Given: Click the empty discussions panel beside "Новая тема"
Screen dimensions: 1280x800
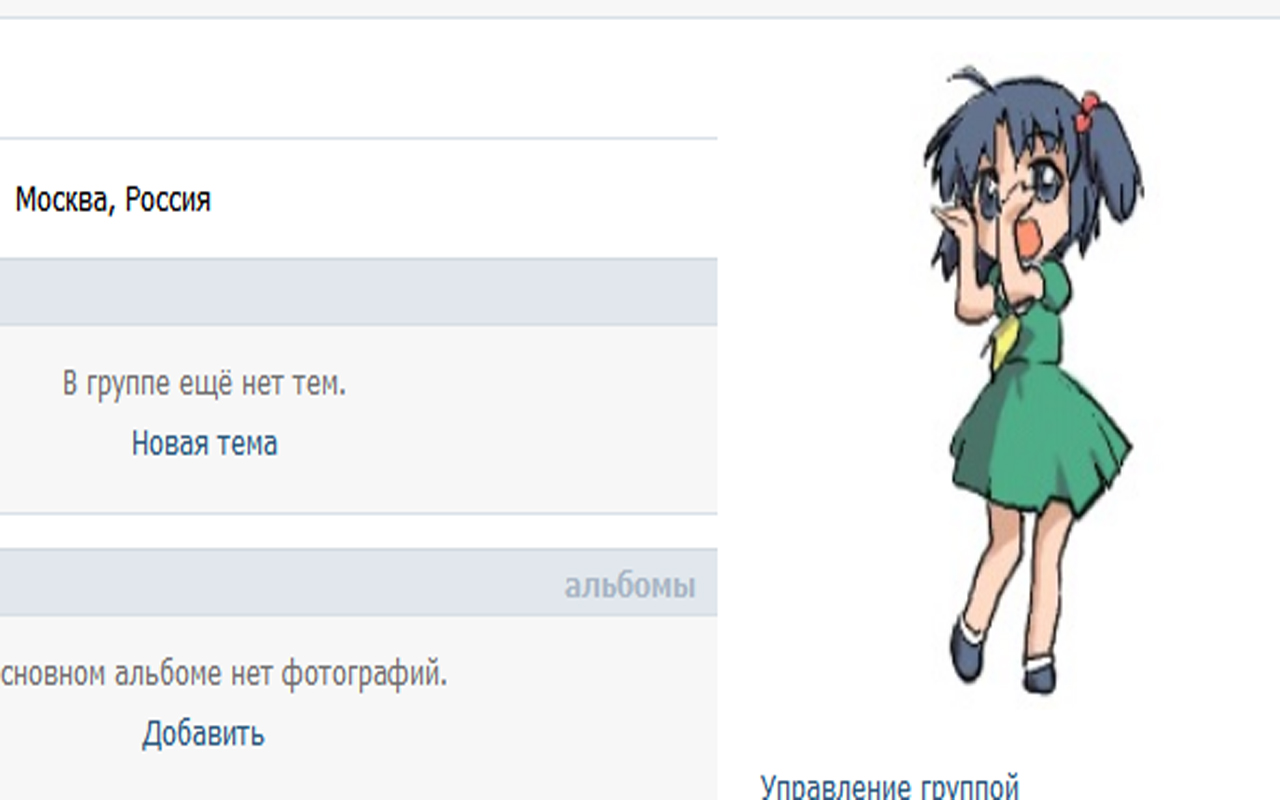Looking at the screenshot, I should point(358,419).
